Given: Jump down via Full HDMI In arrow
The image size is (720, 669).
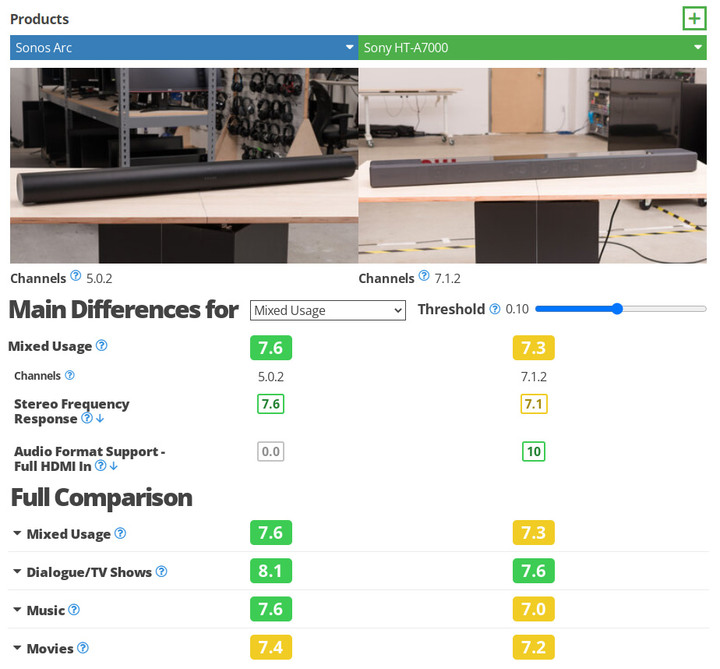Looking at the screenshot, I should pyautogui.click(x=113, y=466).
